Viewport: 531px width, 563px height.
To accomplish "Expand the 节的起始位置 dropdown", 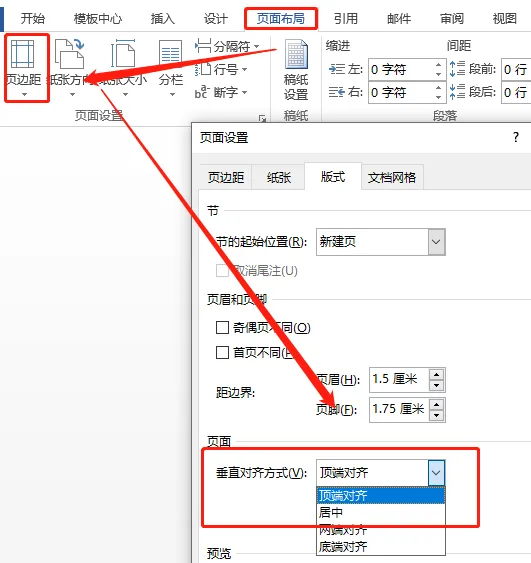I will (437, 242).
